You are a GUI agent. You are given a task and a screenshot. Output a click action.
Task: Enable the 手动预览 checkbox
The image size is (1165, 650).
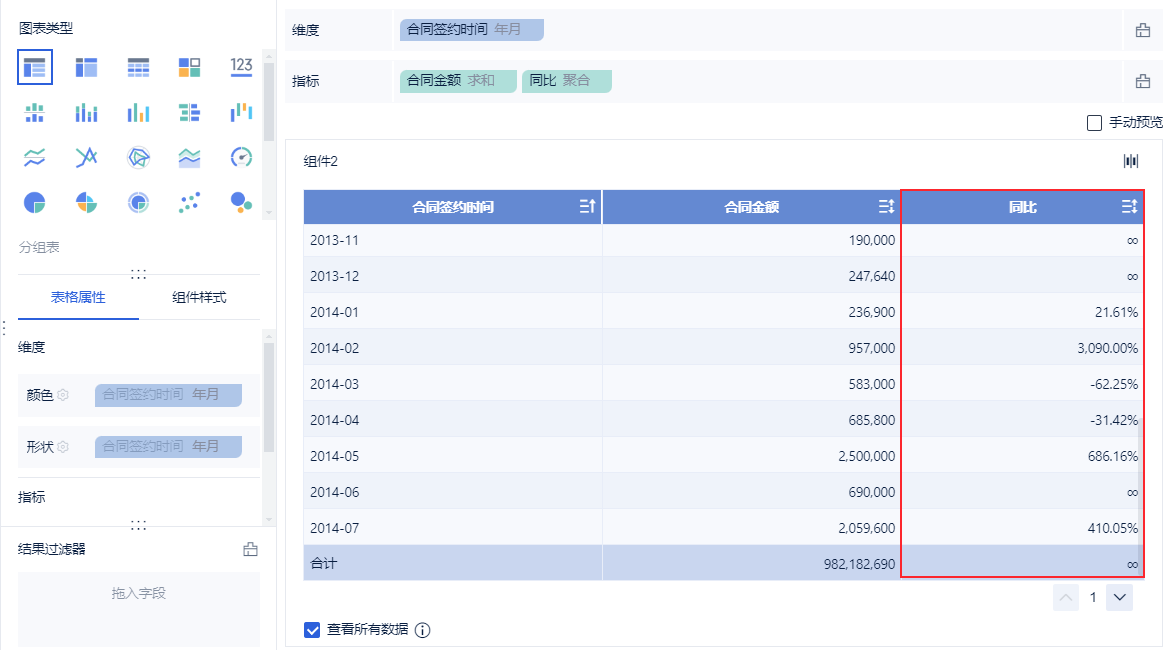1094,123
